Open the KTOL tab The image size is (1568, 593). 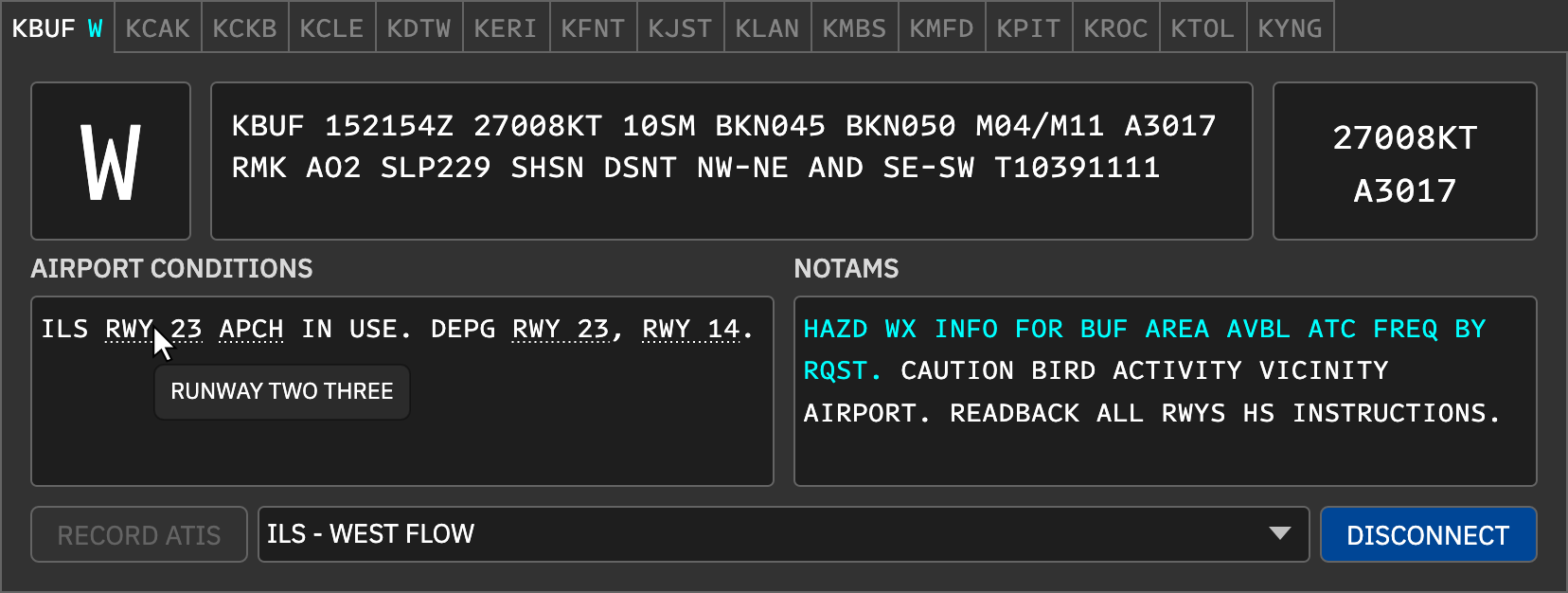coord(1203,28)
